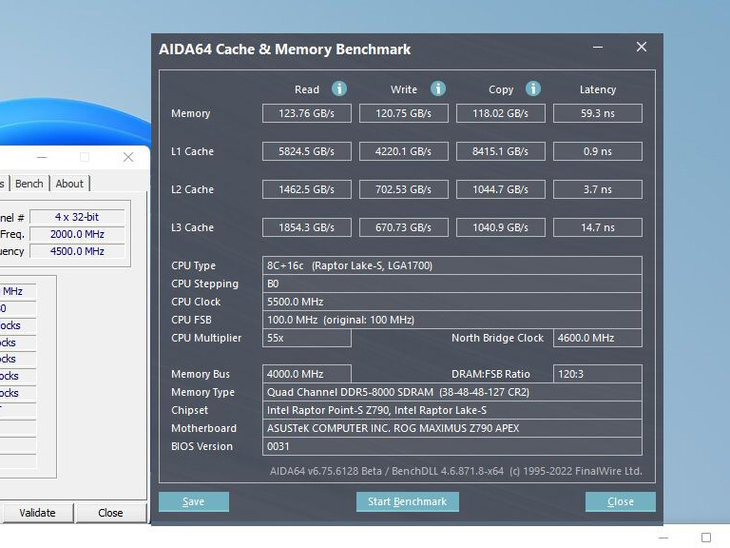Click the AIDA64 Cache & Memory Benchmark title
The width and height of the screenshot is (730, 548).
tap(284, 49)
